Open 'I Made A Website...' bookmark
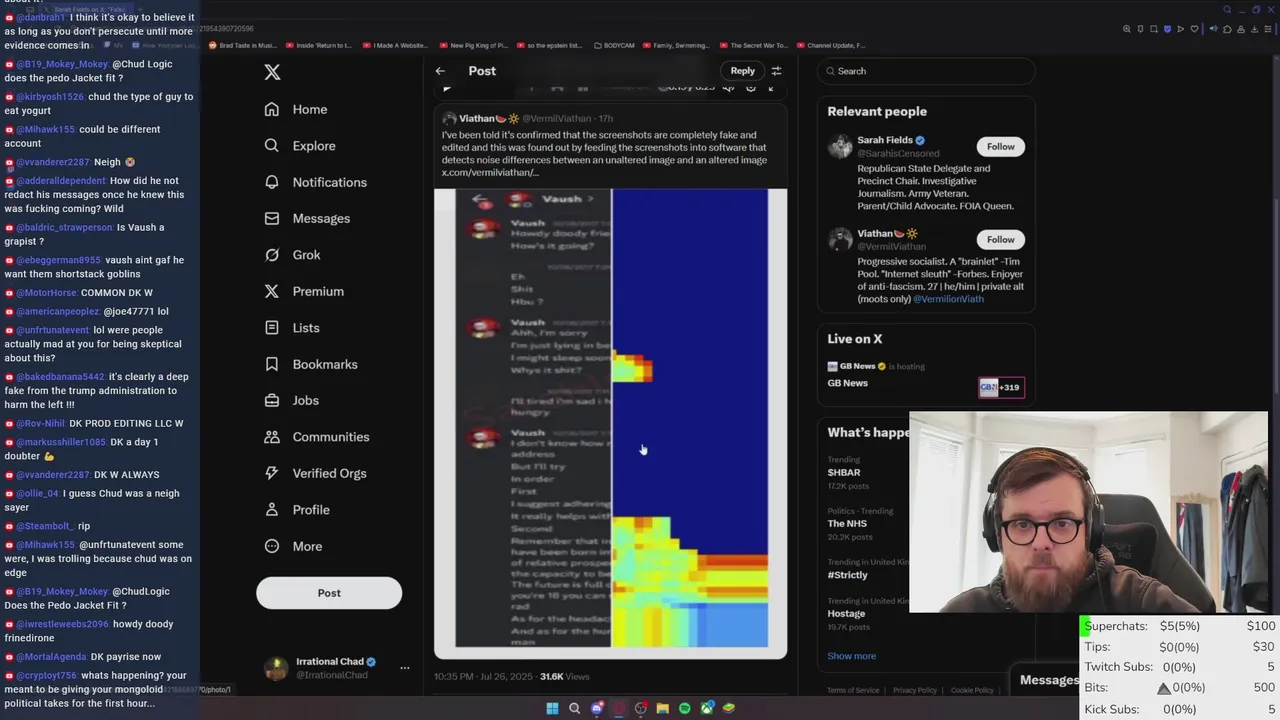The image size is (1280, 720). tap(395, 45)
